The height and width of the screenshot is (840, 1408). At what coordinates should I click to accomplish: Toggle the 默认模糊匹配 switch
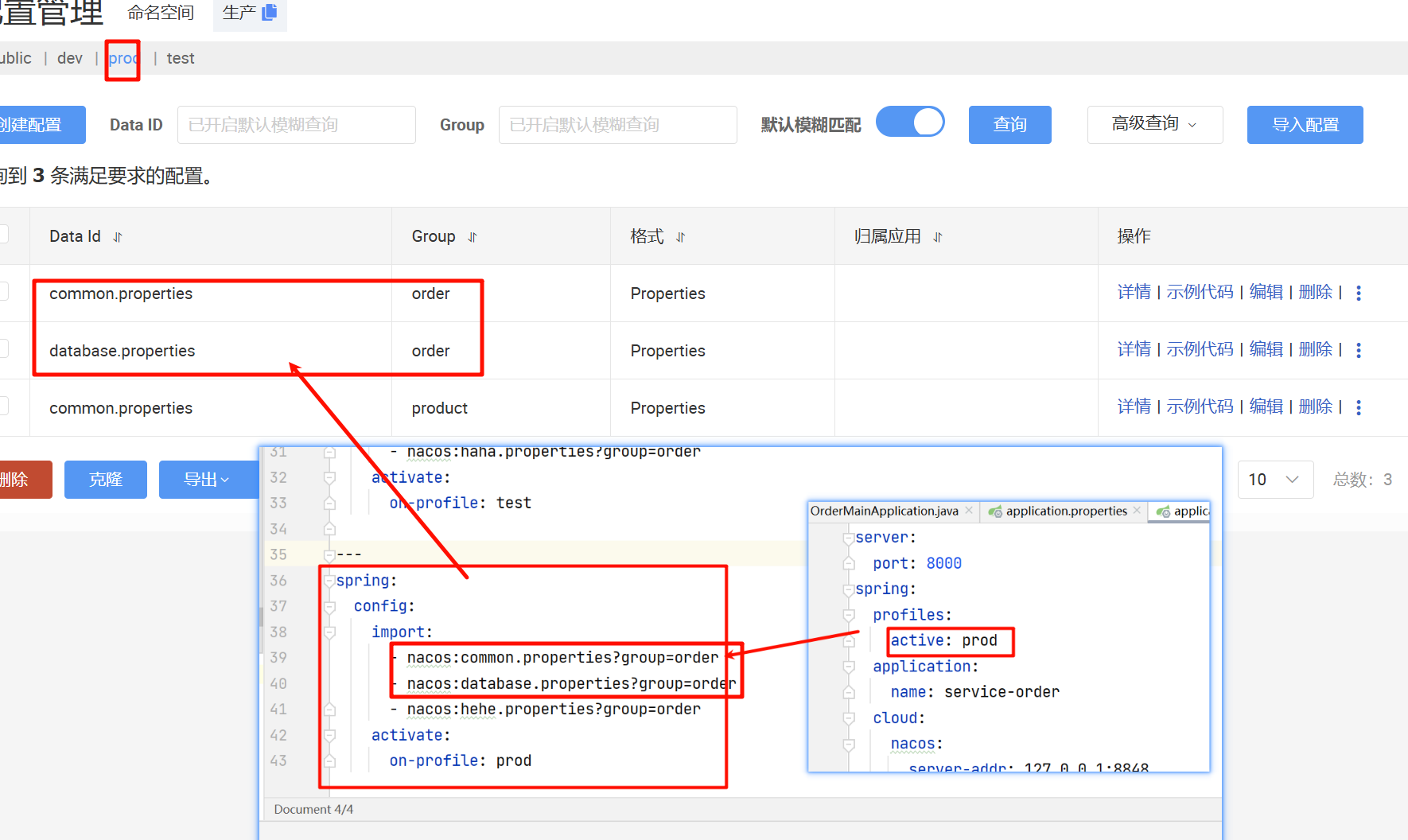910,122
